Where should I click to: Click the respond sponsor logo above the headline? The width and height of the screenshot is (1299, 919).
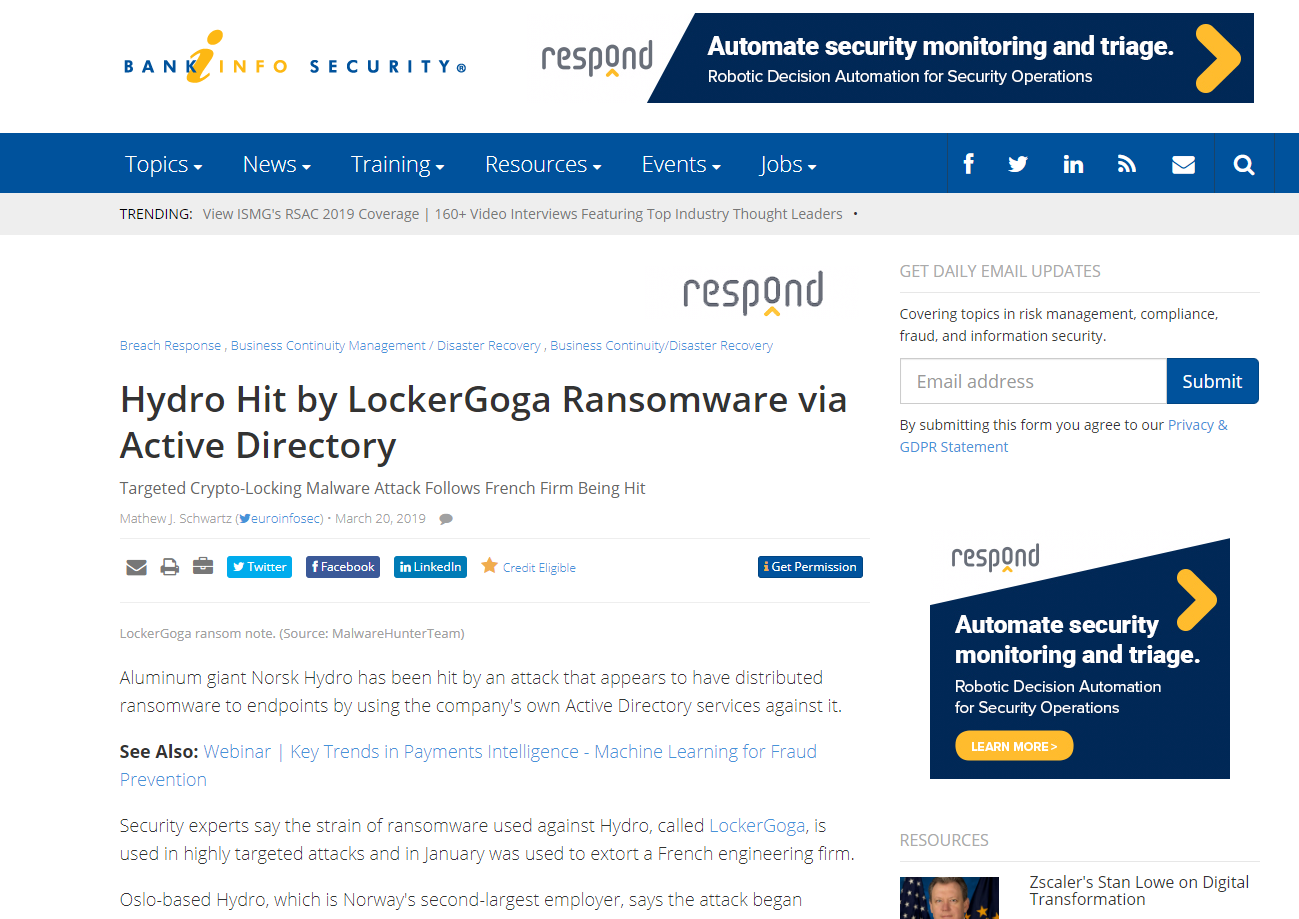(753, 293)
